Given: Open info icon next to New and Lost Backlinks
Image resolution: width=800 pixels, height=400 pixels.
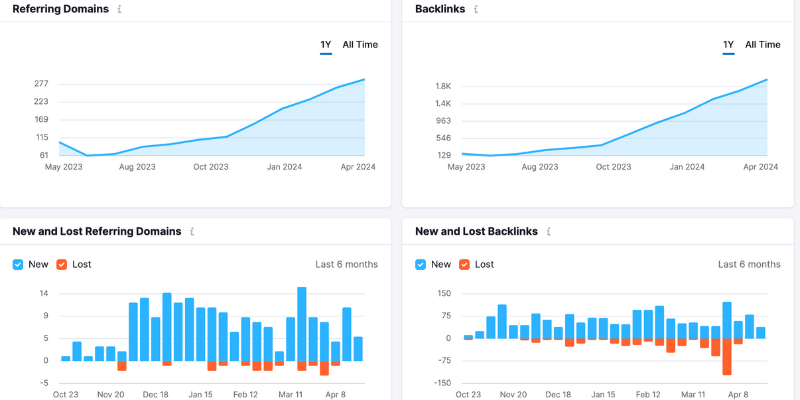Looking at the screenshot, I should (548, 231).
